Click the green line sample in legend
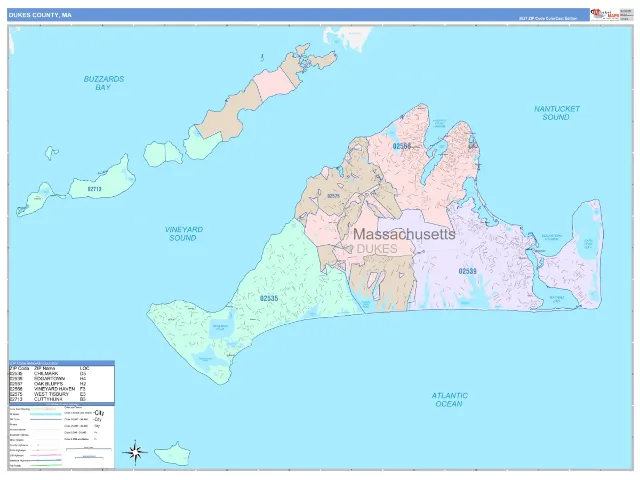This screenshot has height=480, width=640. (46, 465)
